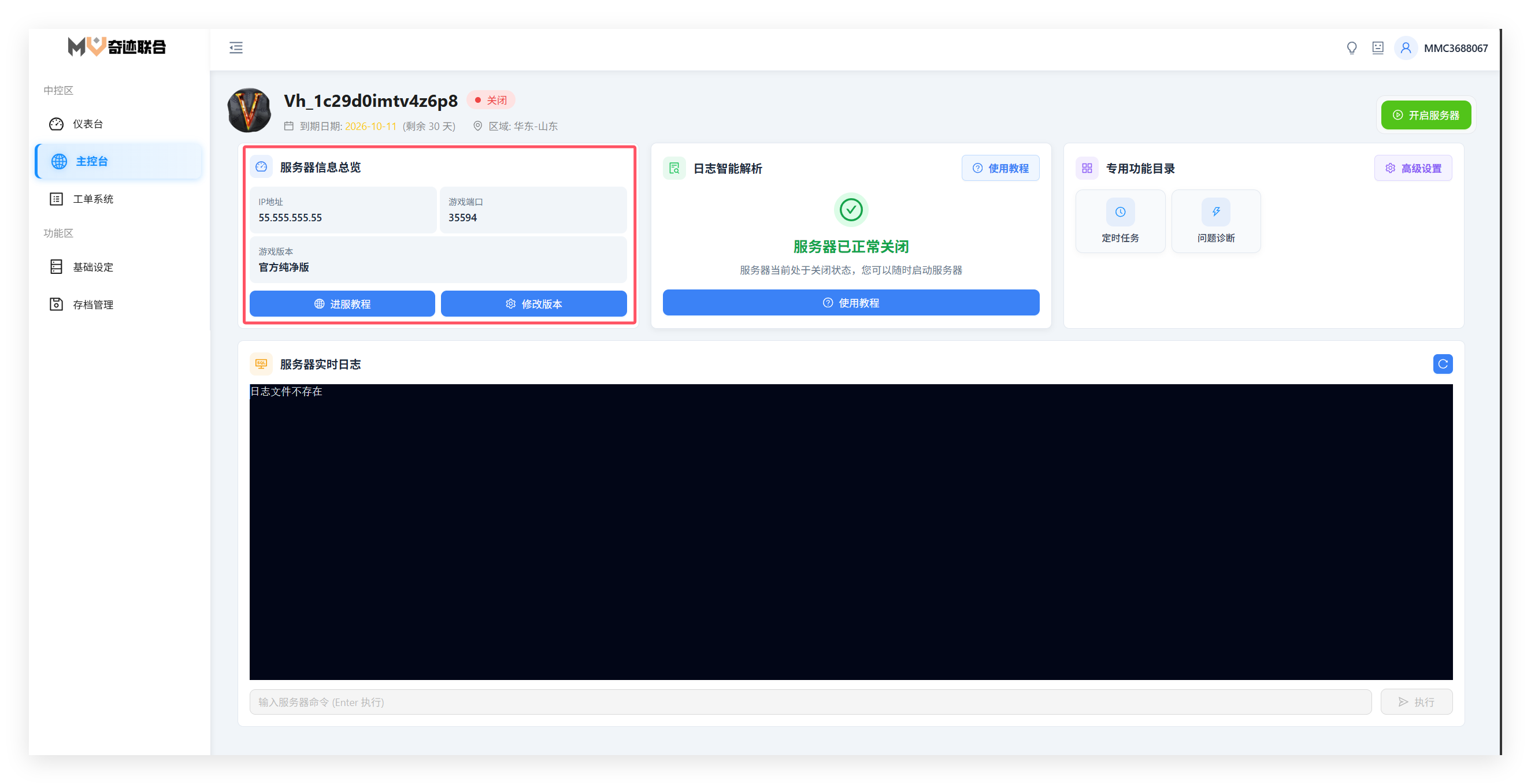This screenshot has height=784, width=1531.
Task: Open the document icon beside the user avatar
Action: pos(1378,48)
